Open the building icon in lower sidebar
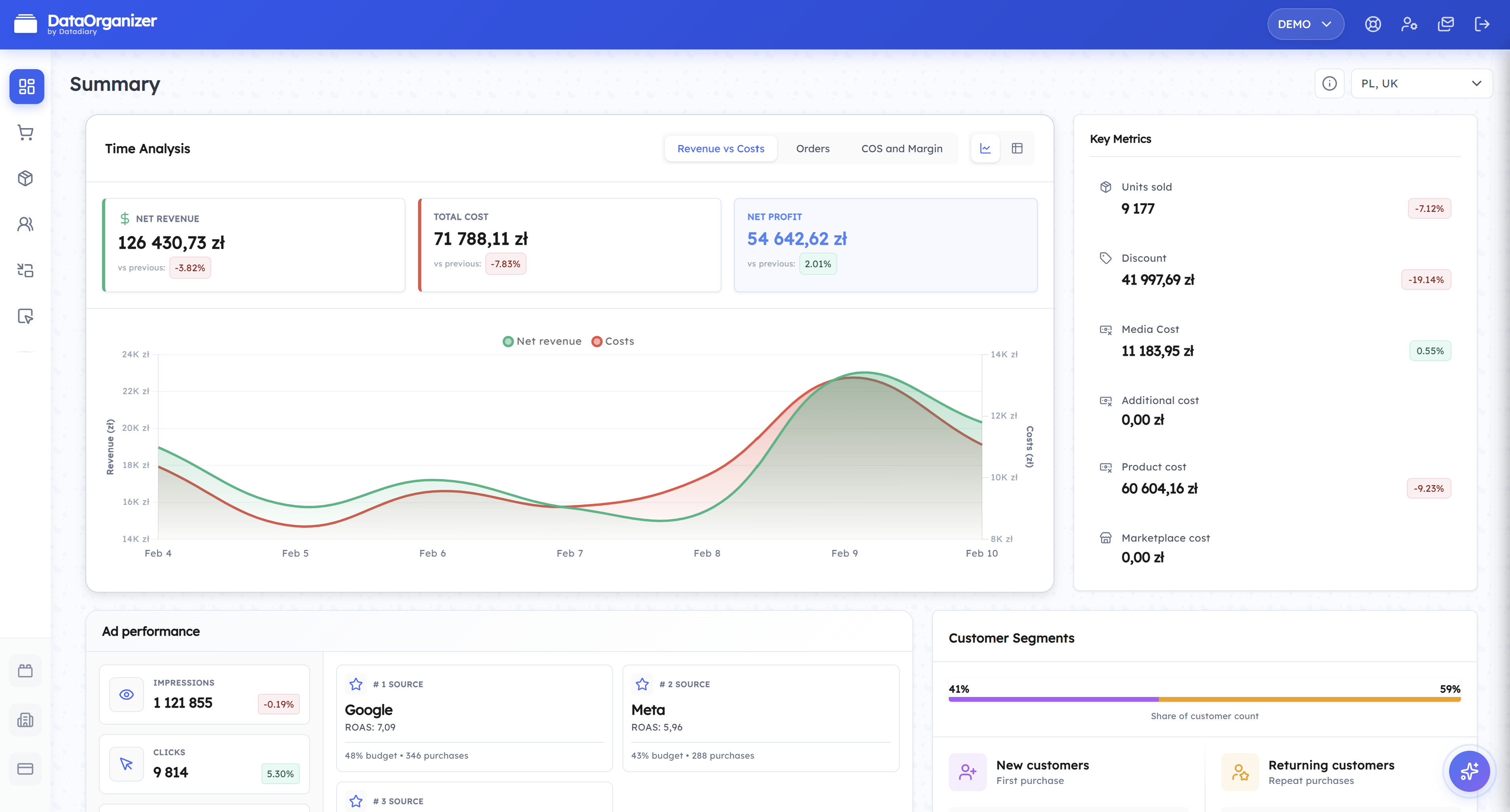 coord(26,719)
